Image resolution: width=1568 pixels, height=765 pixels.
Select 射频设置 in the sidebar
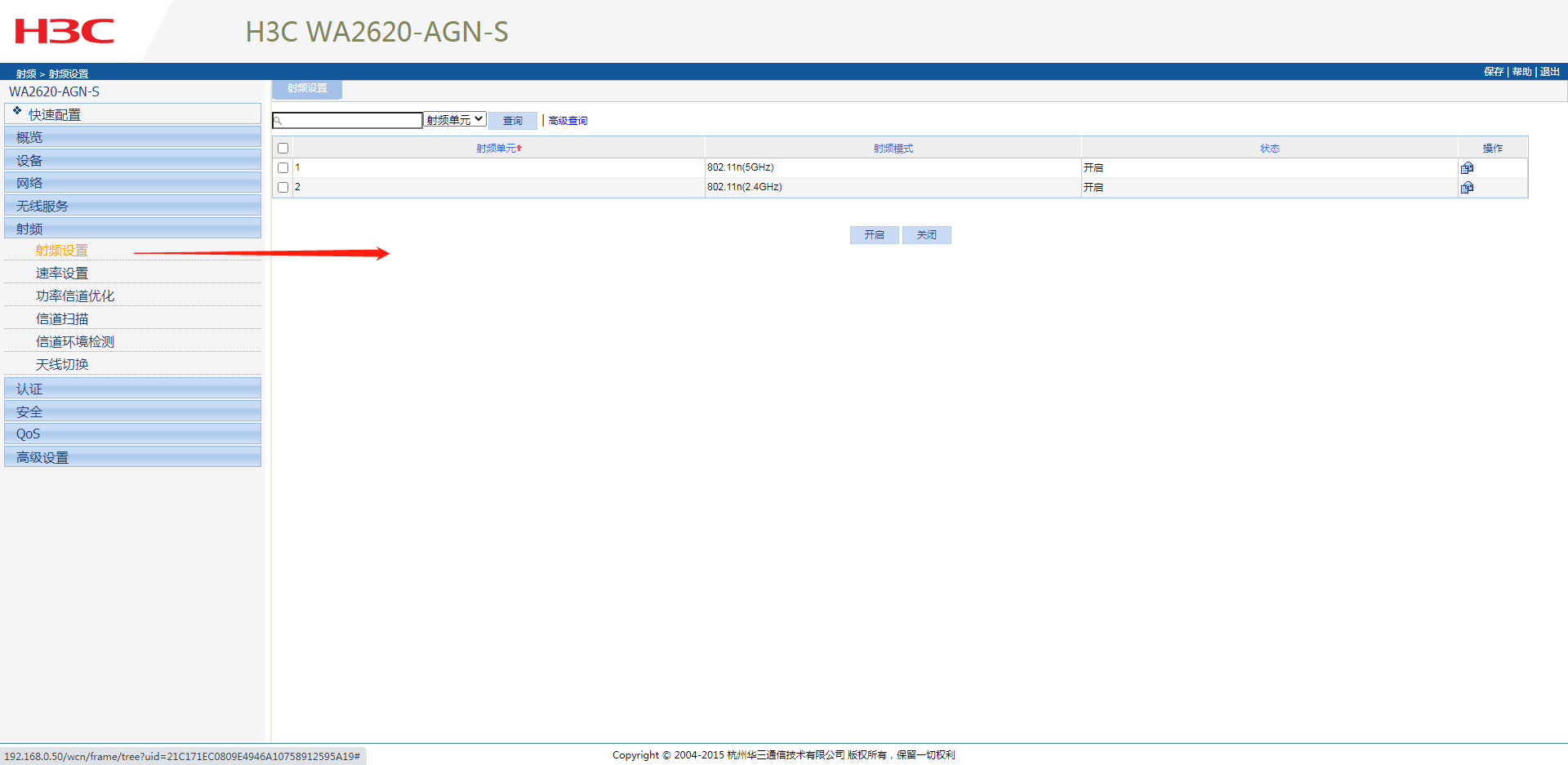pyautogui.click(x=62, y=251)
